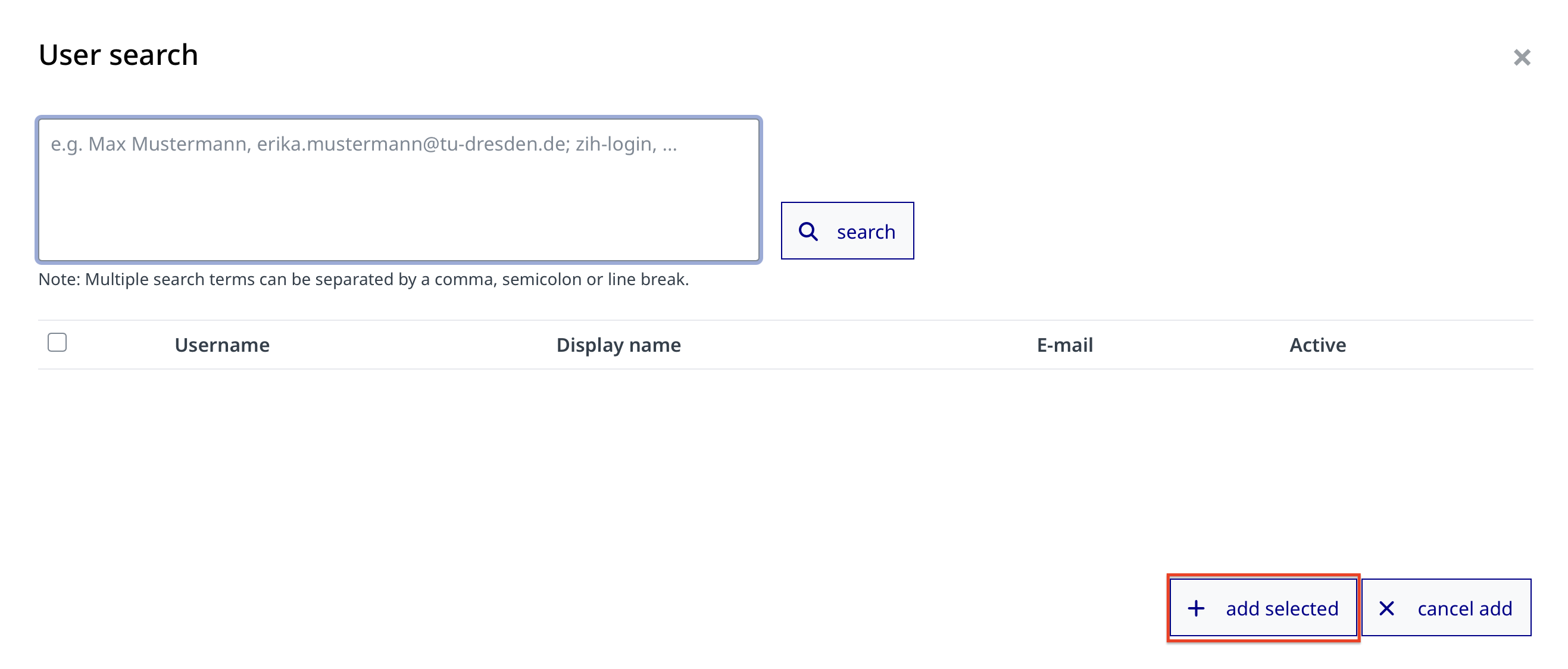This screenshot has height=669, width=1568.
Task: Add the selected users
Action: click(x=1263, y=608)
